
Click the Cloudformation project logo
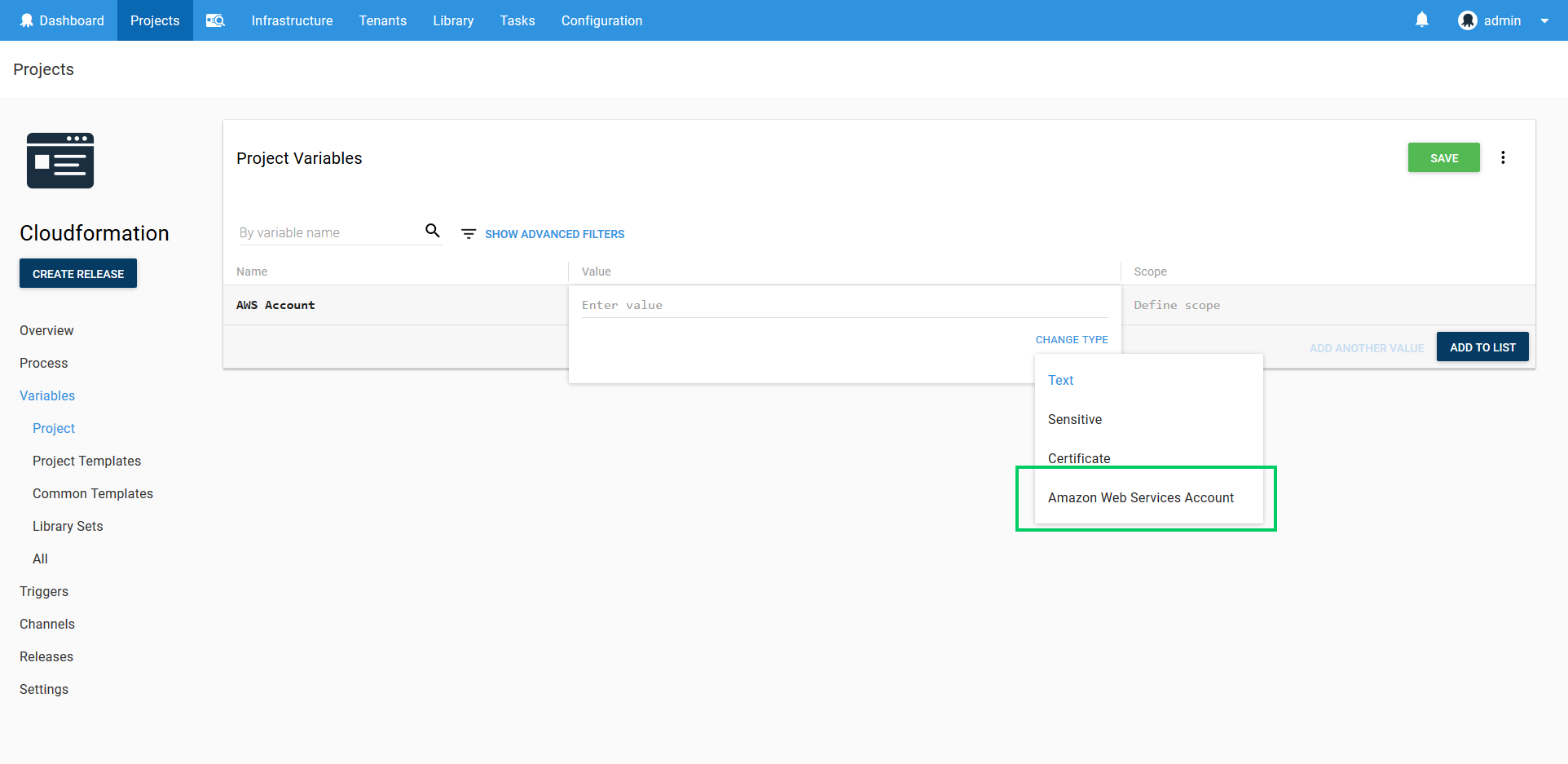point(59,161)
